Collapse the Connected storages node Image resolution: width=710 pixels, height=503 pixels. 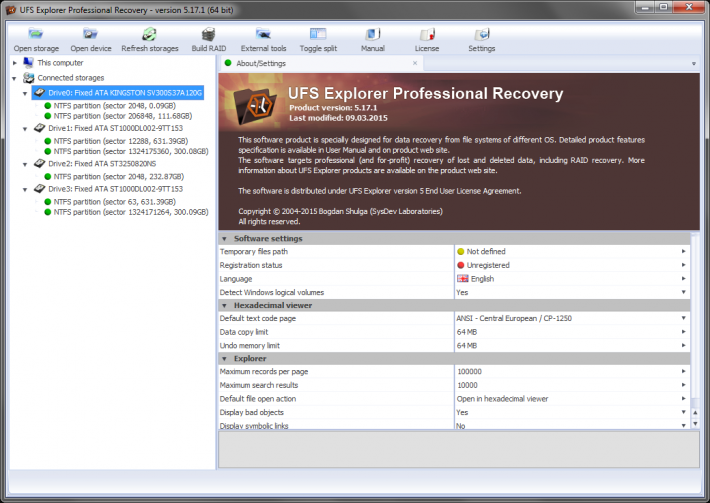pyautogui.click(x=14, y=78)
